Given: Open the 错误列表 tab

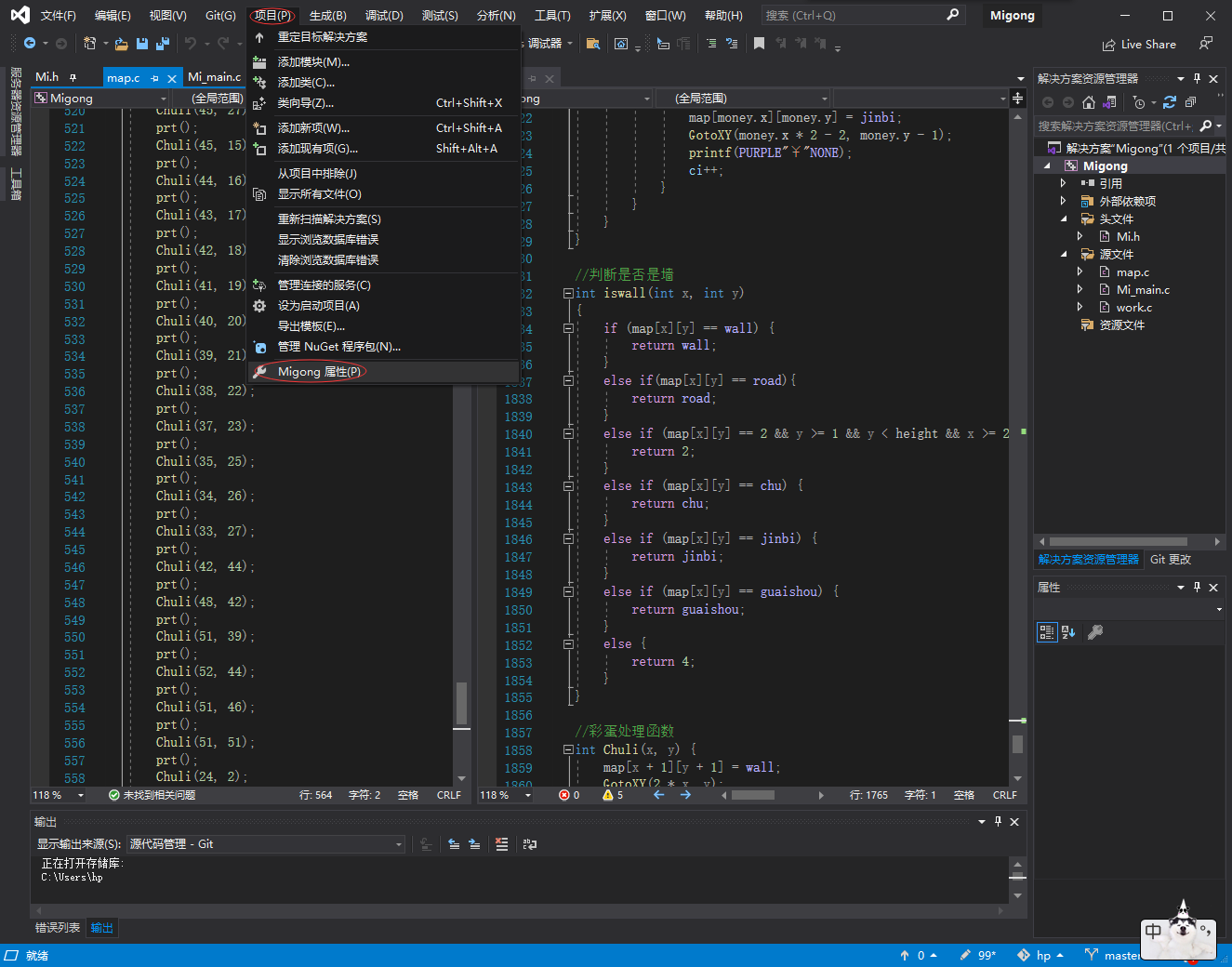Looking at the screenshot, I should pyautogui.click(x=58, y=928).
